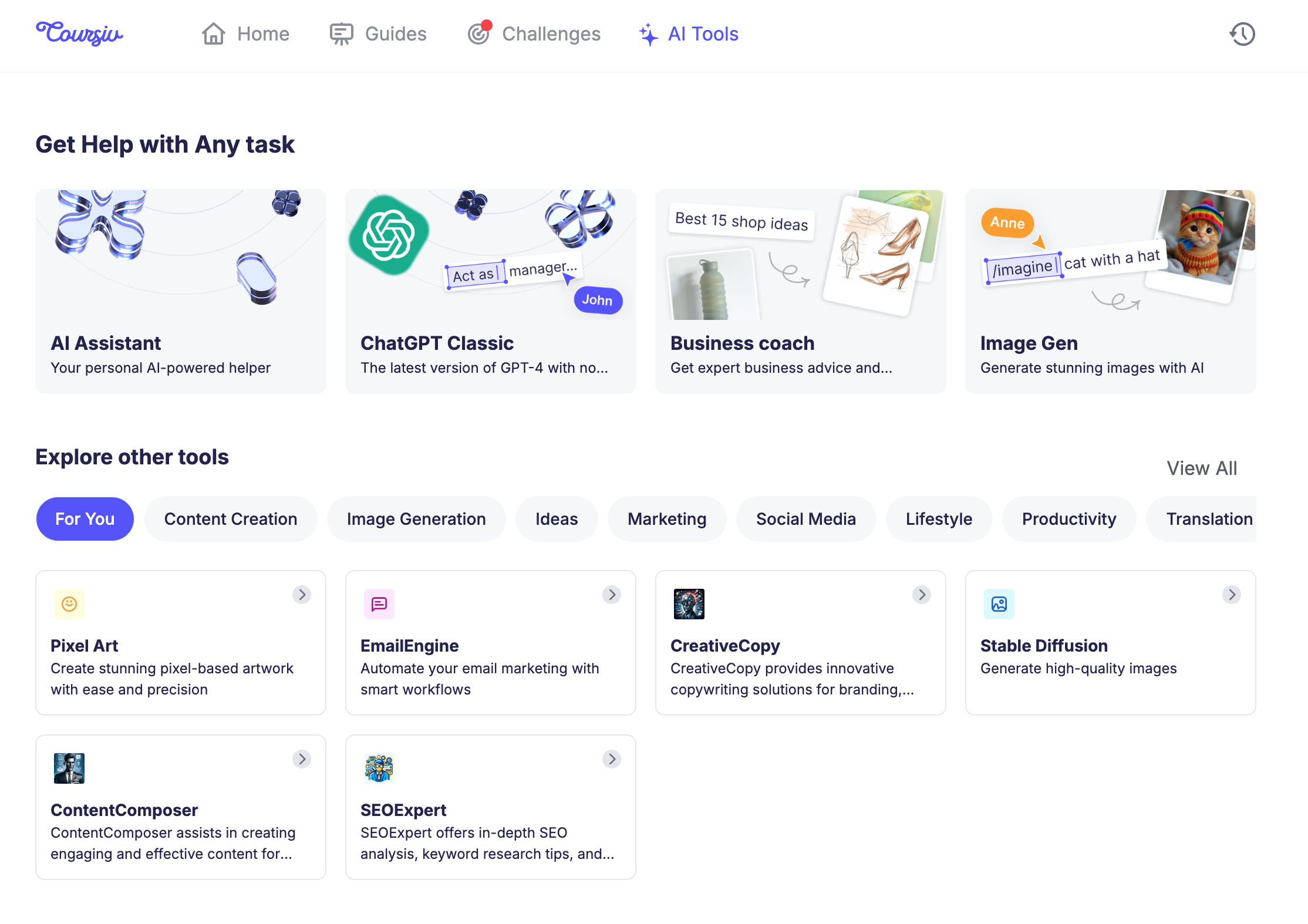Click the SEOExpert illustrated icon

pos(379,768)
